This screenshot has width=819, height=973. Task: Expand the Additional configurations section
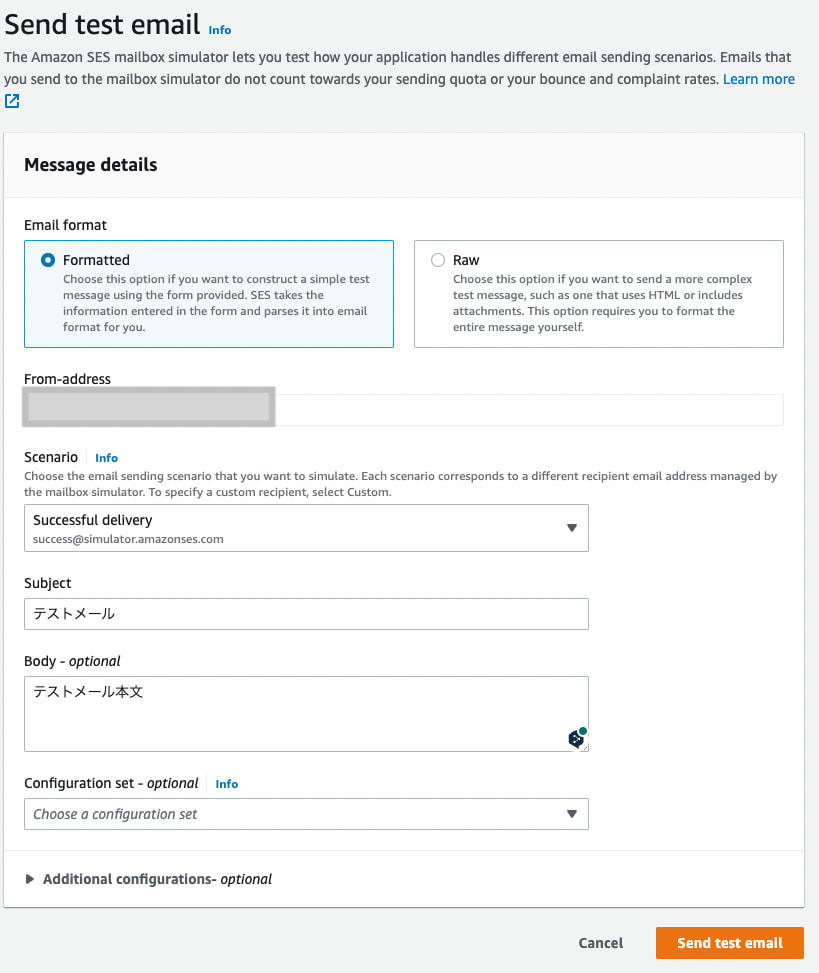157,879
